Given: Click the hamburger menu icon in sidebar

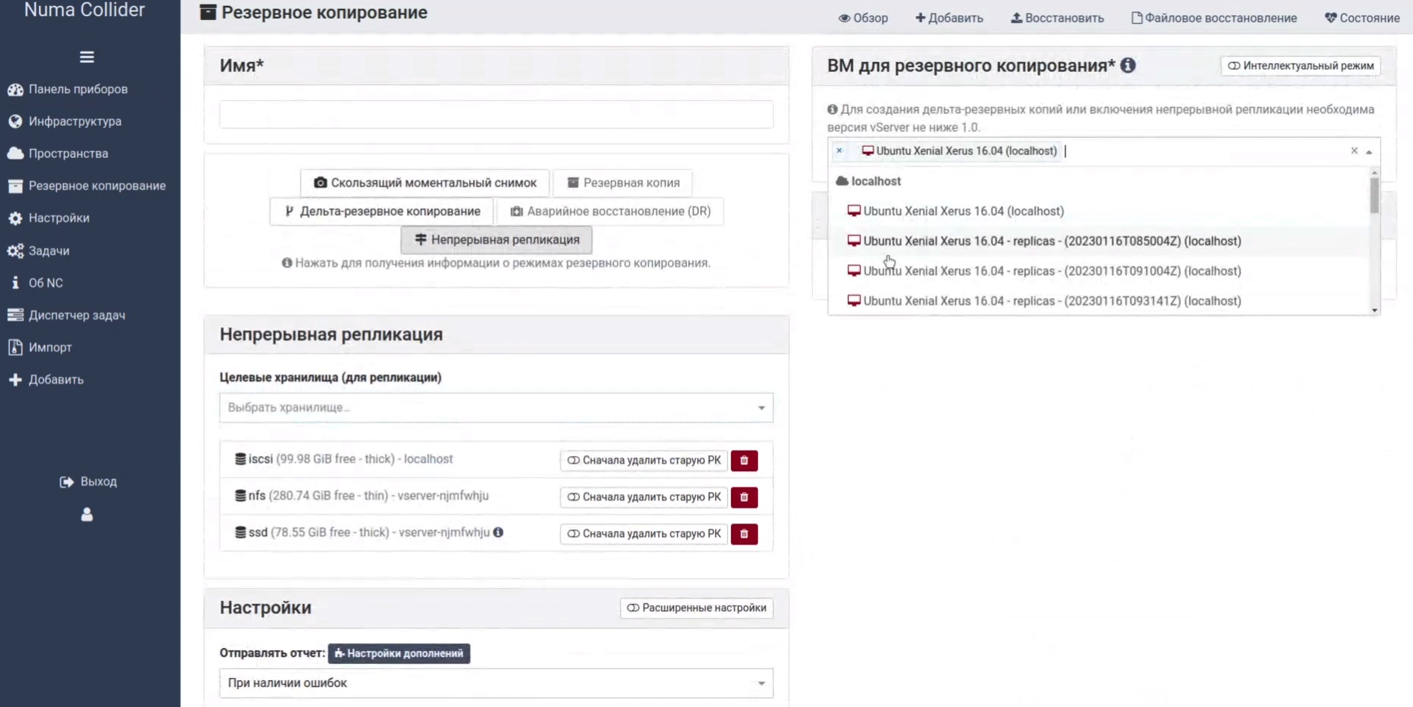Looking at the screenshot, I should point(87,57).
